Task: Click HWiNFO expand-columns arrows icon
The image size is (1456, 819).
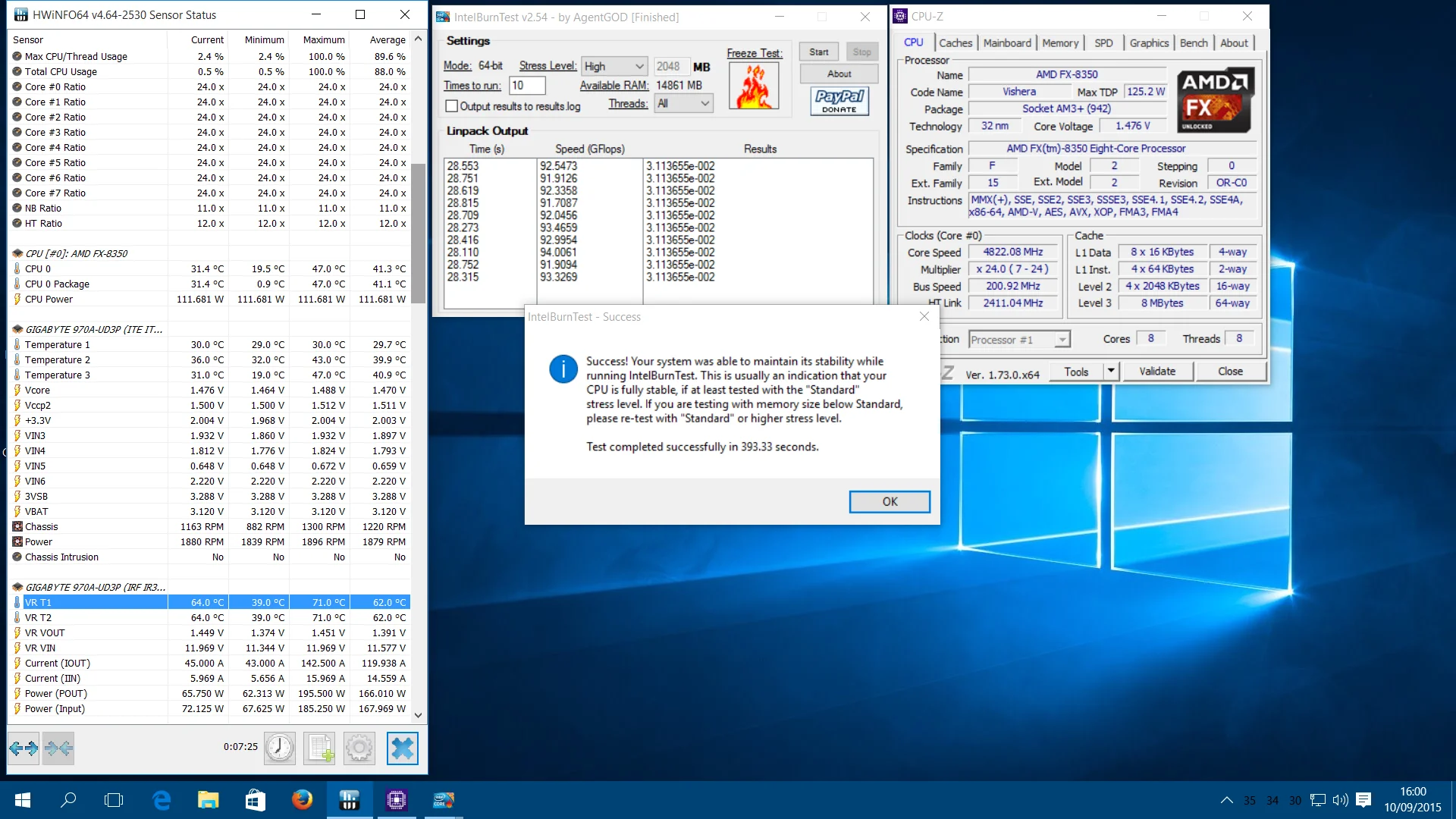Action: [x=24, y=748]
